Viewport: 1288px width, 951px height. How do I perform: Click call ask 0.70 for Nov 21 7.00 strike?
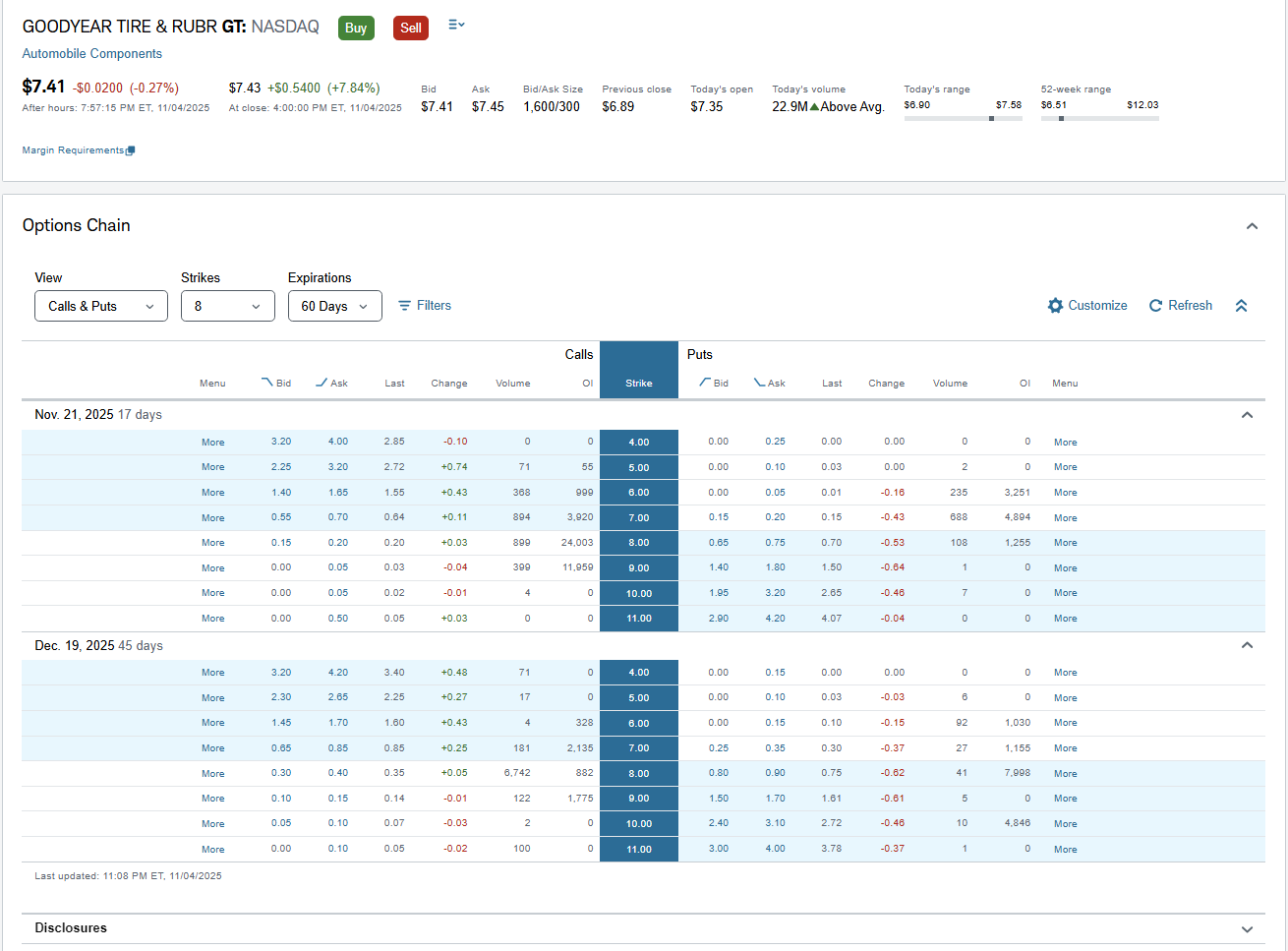tap(338, 517)
